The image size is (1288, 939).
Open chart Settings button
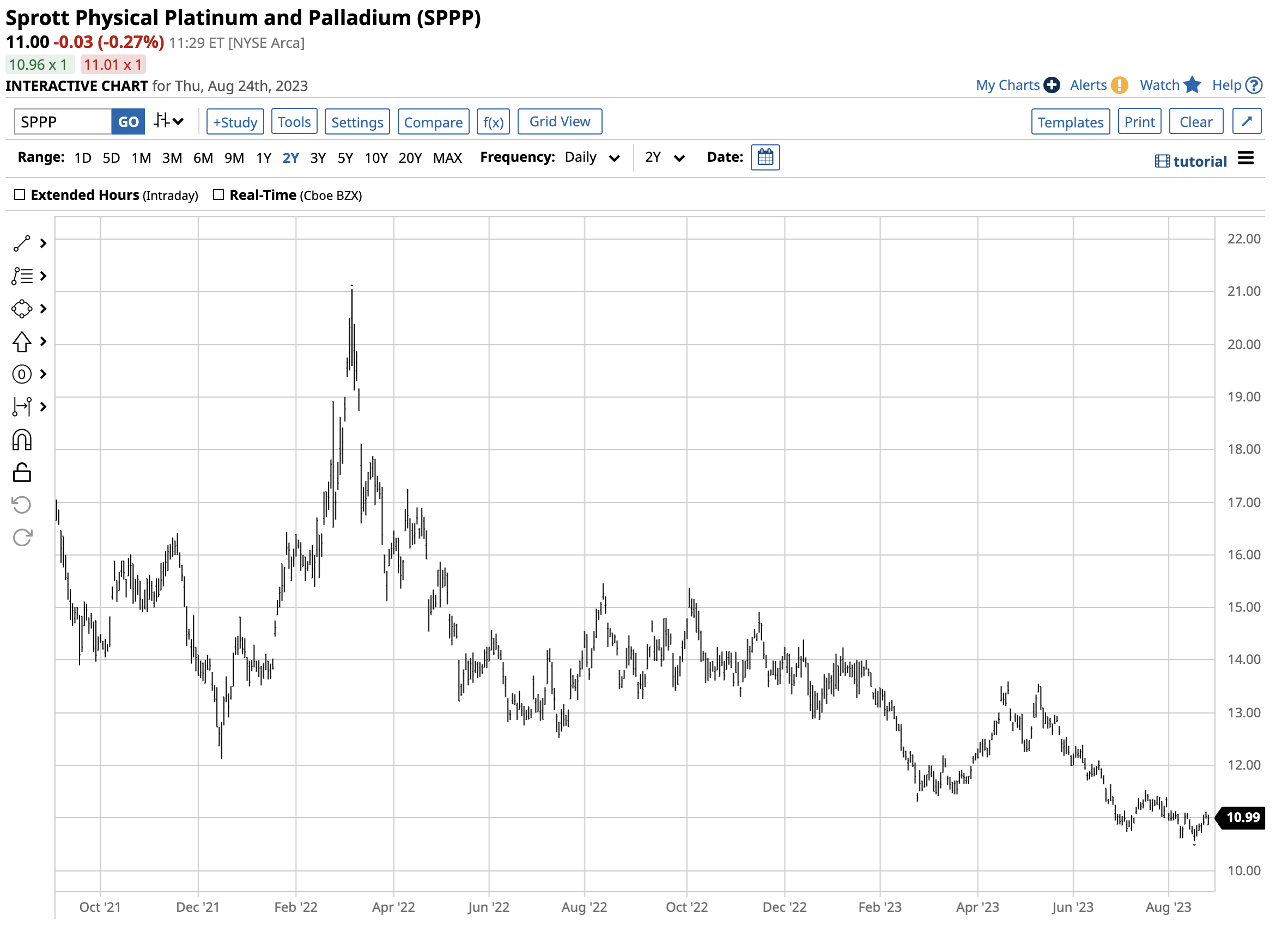pos(357,121)
